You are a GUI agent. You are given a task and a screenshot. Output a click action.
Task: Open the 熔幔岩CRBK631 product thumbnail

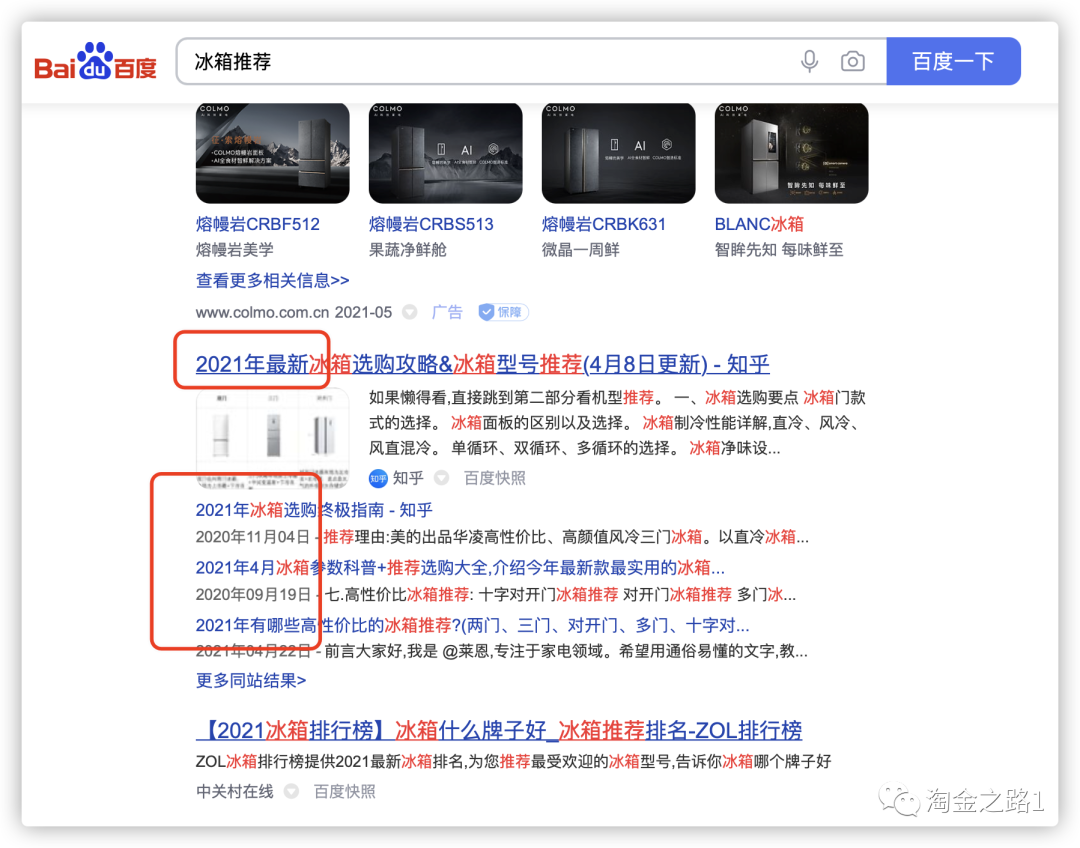pyautogui.click(x=618, y=153)
